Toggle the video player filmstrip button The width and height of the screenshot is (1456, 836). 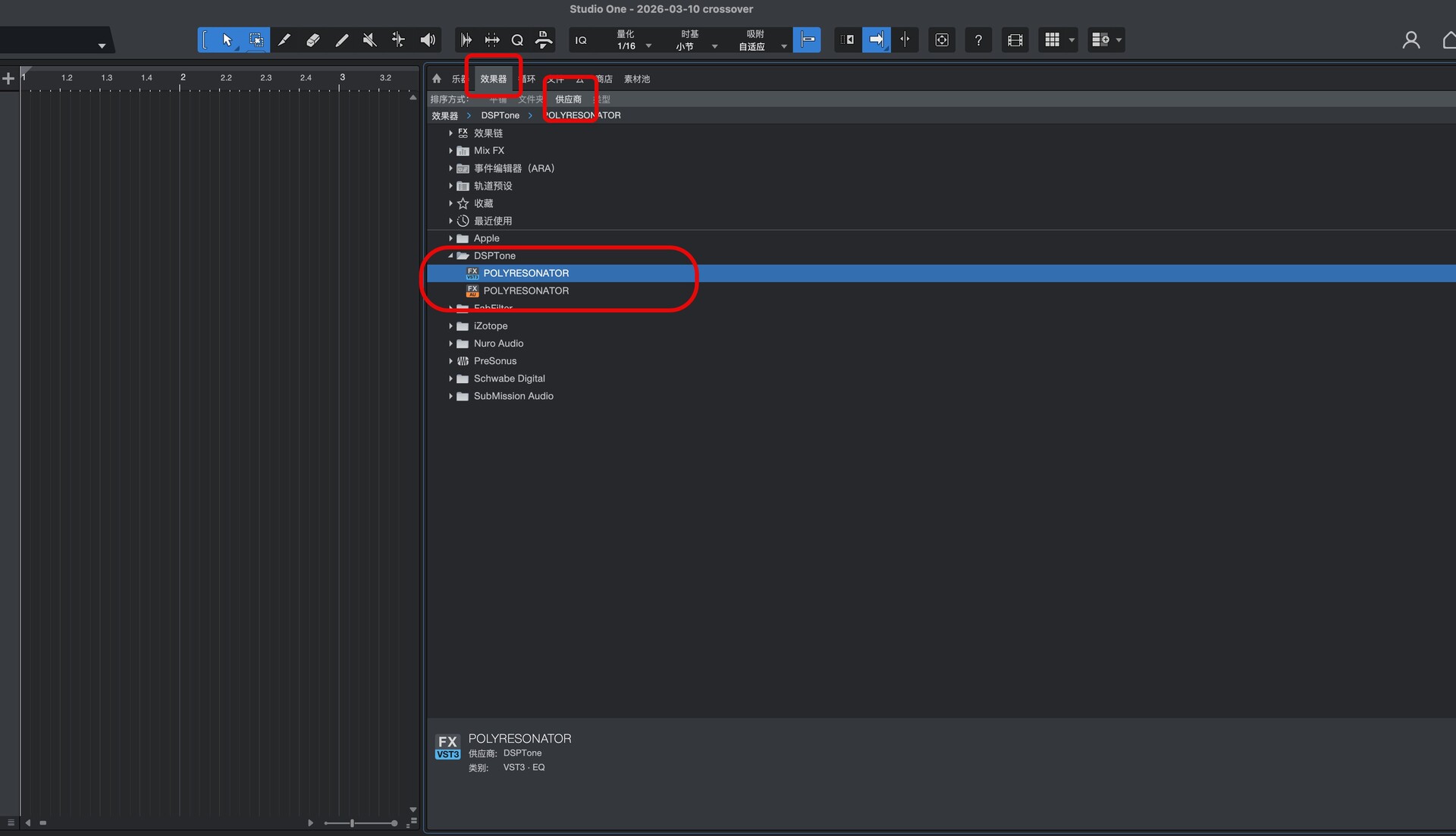[x=1015, y=40]
